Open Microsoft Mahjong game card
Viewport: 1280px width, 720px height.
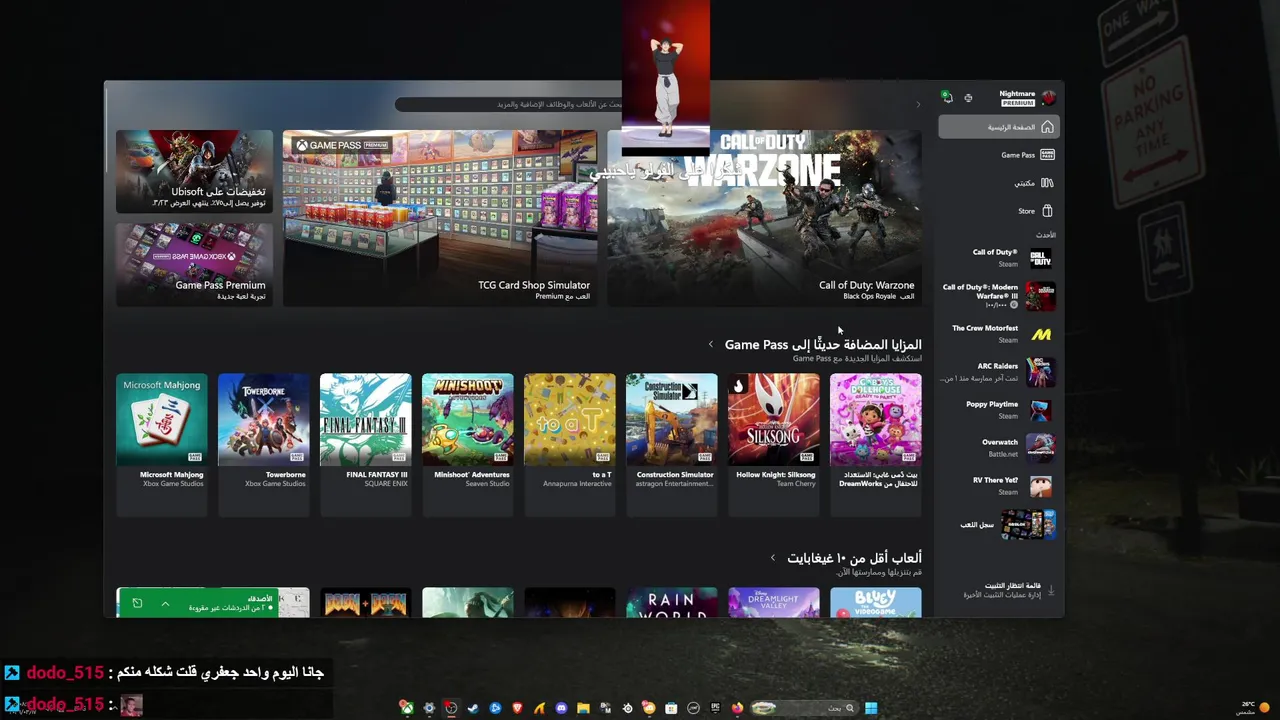tap(162, 443)
